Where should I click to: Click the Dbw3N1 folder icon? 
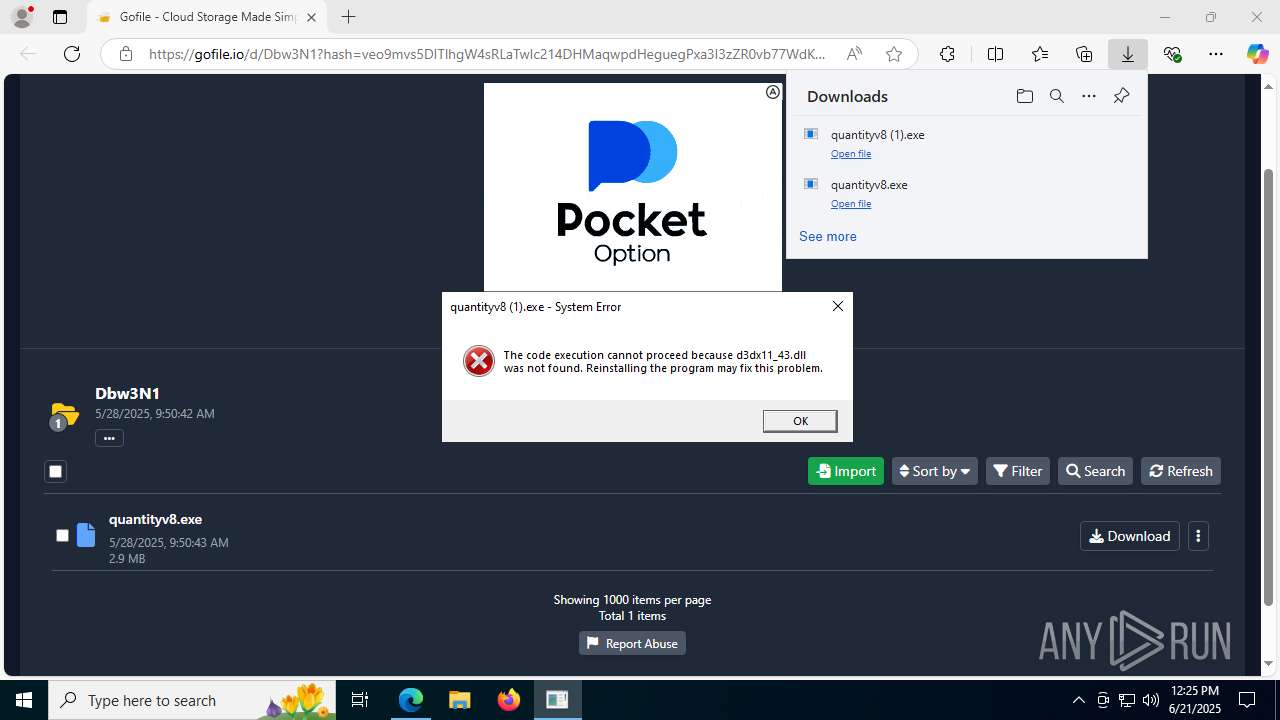tap(64, 414)
